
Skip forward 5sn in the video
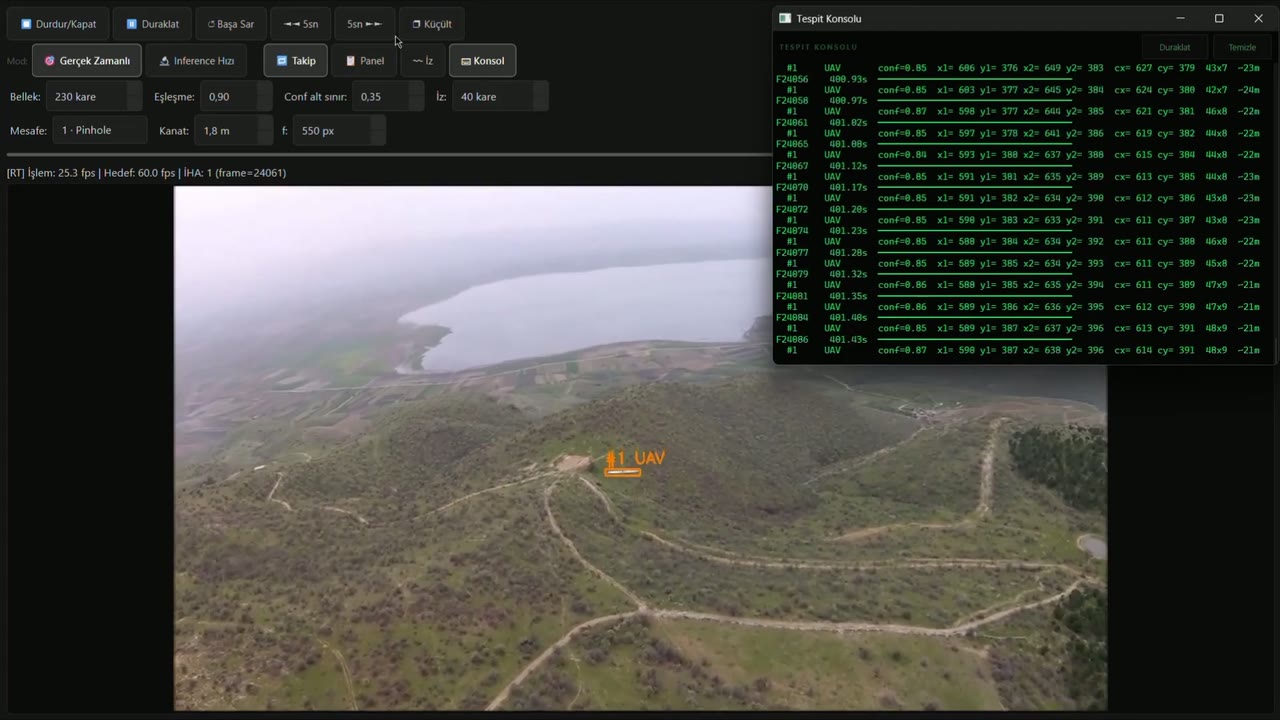(x=364, y=24)
